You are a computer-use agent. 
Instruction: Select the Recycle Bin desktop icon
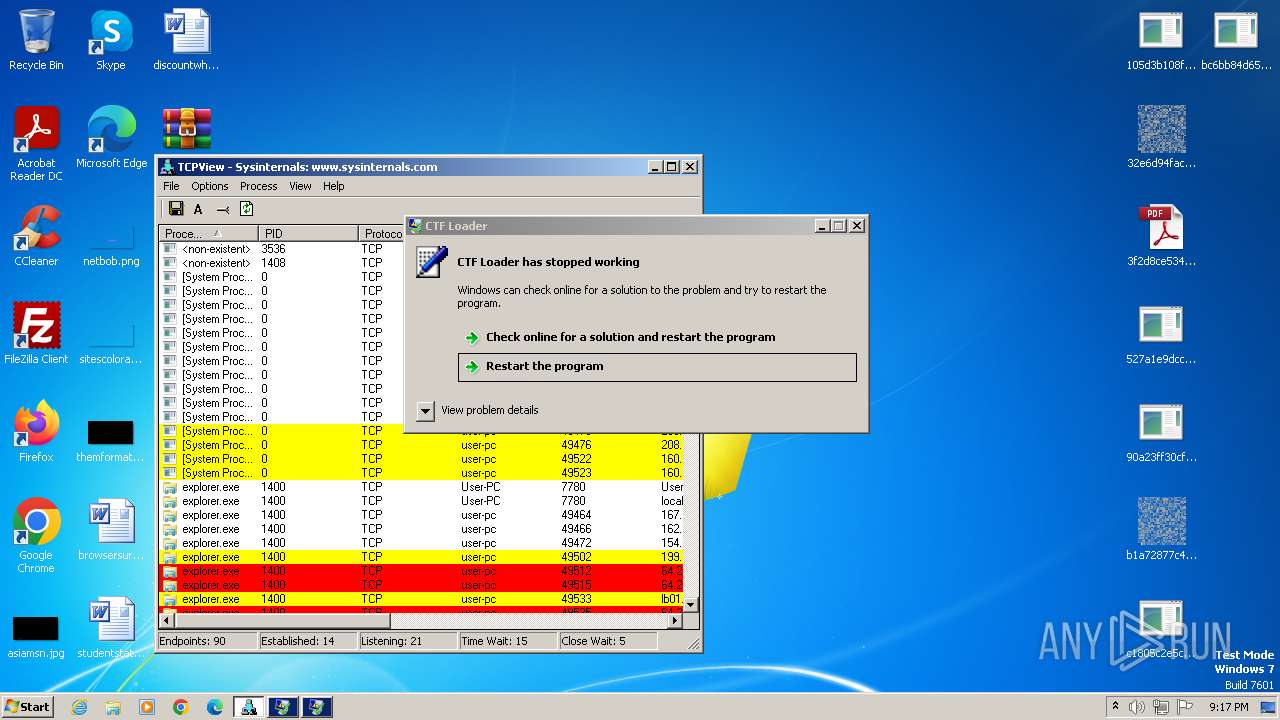click(36, 41)
